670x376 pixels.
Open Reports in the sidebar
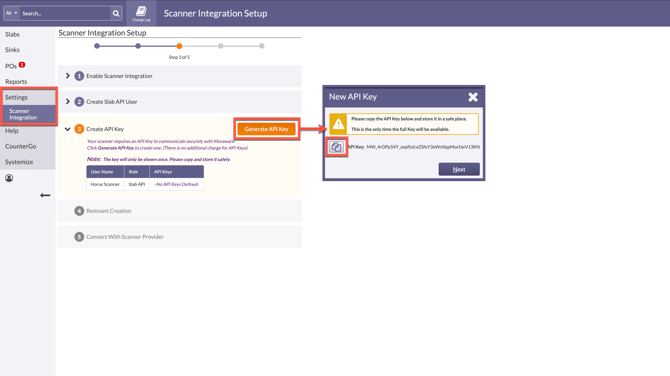[16, 81]
